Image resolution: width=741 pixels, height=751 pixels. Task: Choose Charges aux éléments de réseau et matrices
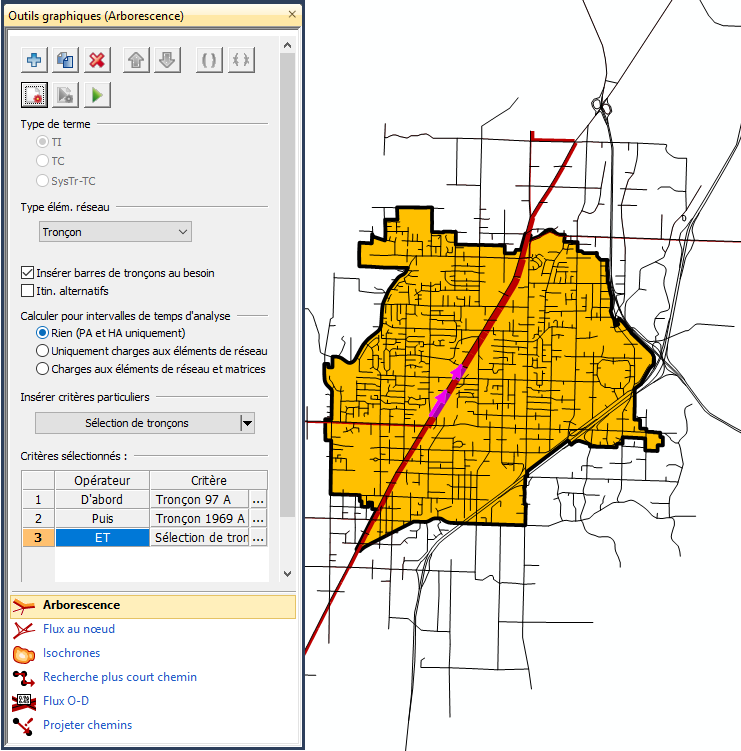(42, 369)
